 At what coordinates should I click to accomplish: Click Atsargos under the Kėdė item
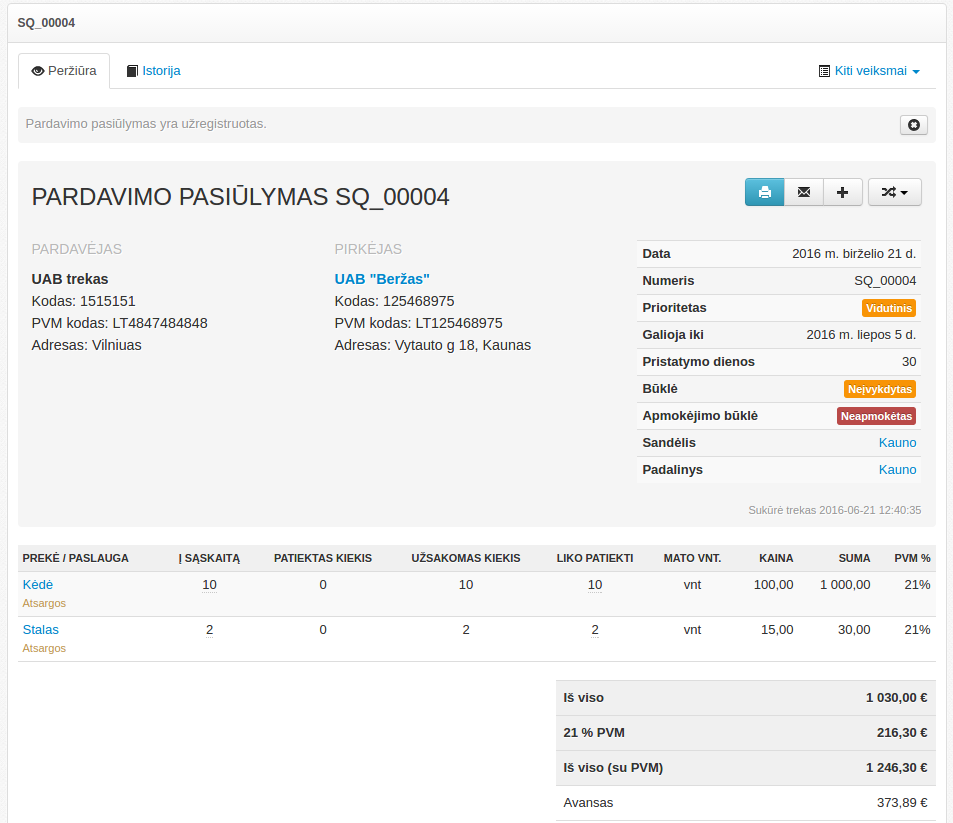pos(44,604)
